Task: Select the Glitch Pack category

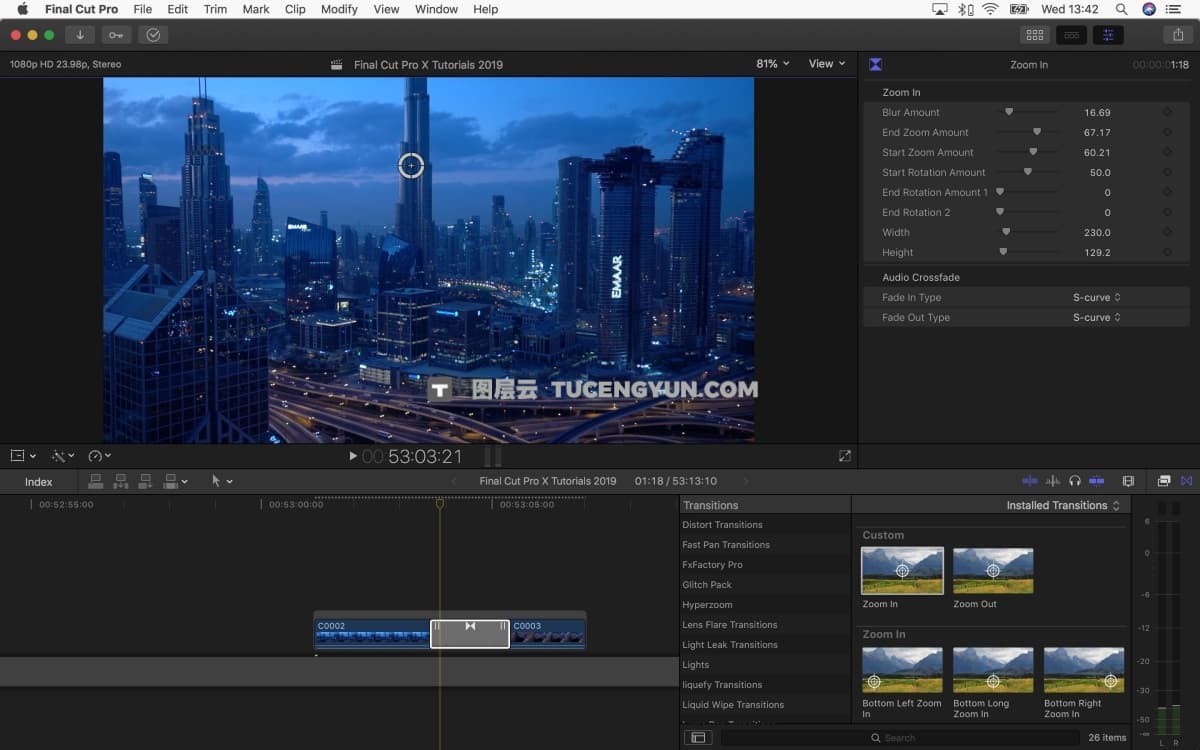Action: [x=707, y=585]
